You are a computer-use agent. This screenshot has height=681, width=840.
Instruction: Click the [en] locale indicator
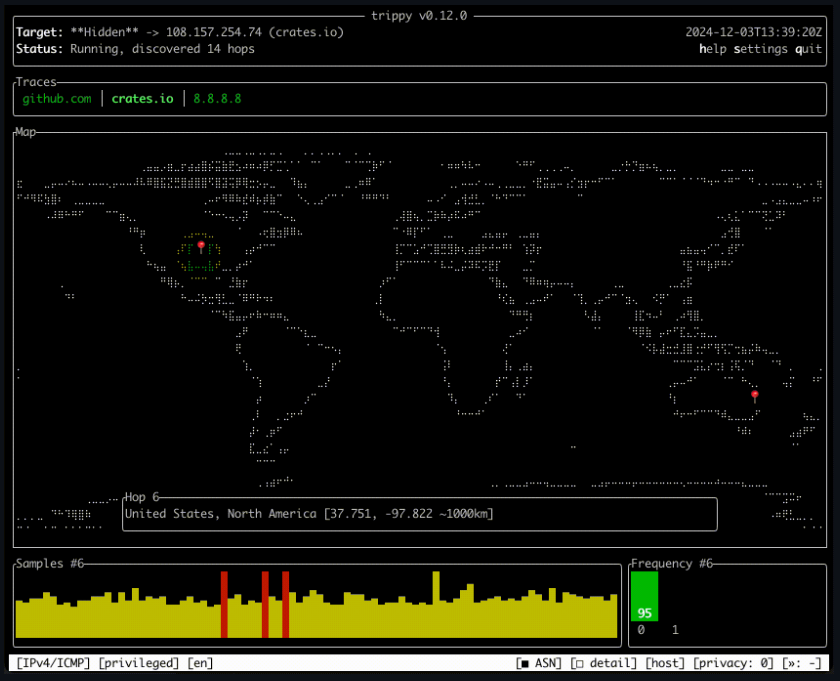click(x=200, y=663)
